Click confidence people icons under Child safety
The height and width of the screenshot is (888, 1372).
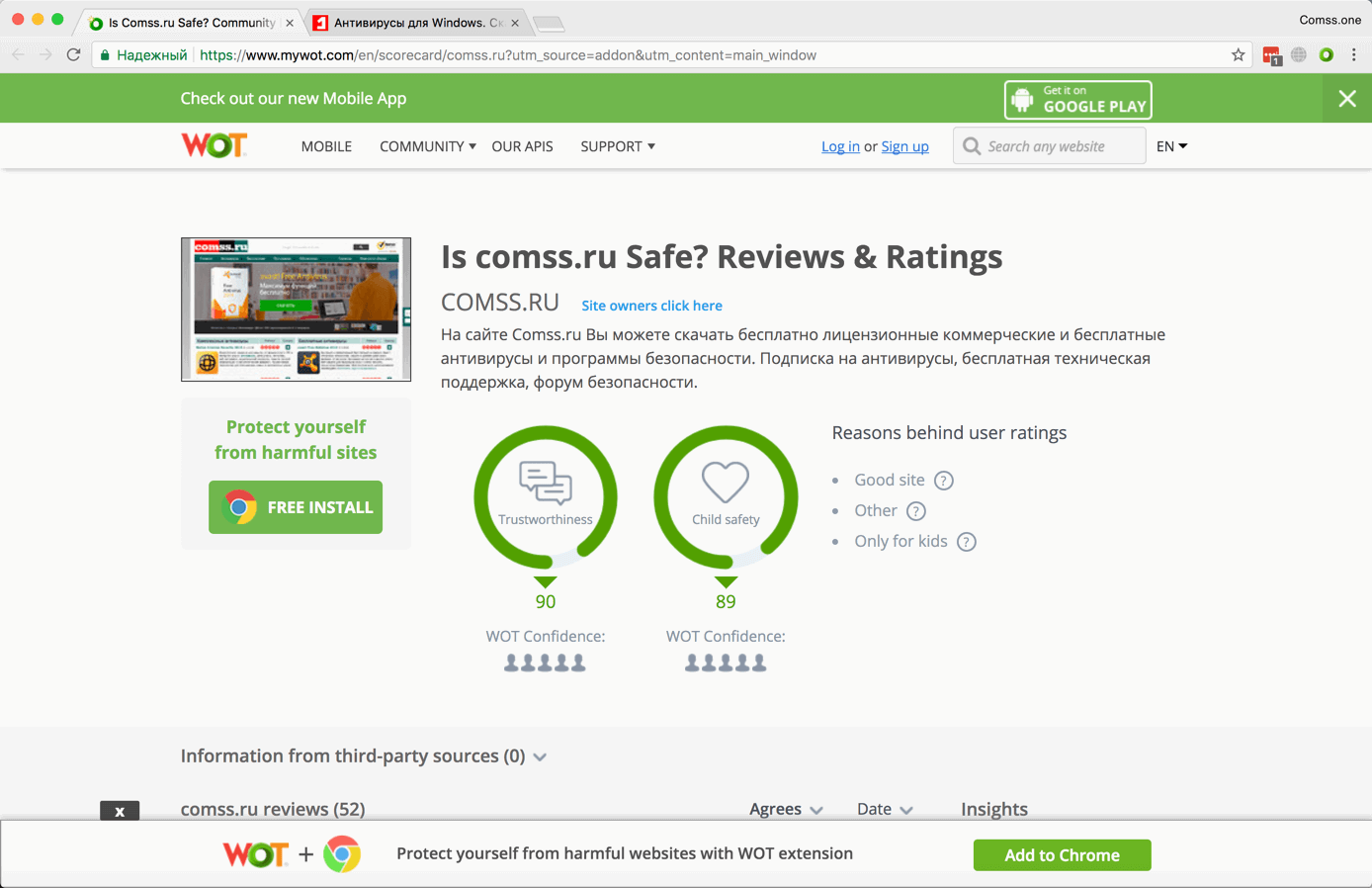coord(726,663)
